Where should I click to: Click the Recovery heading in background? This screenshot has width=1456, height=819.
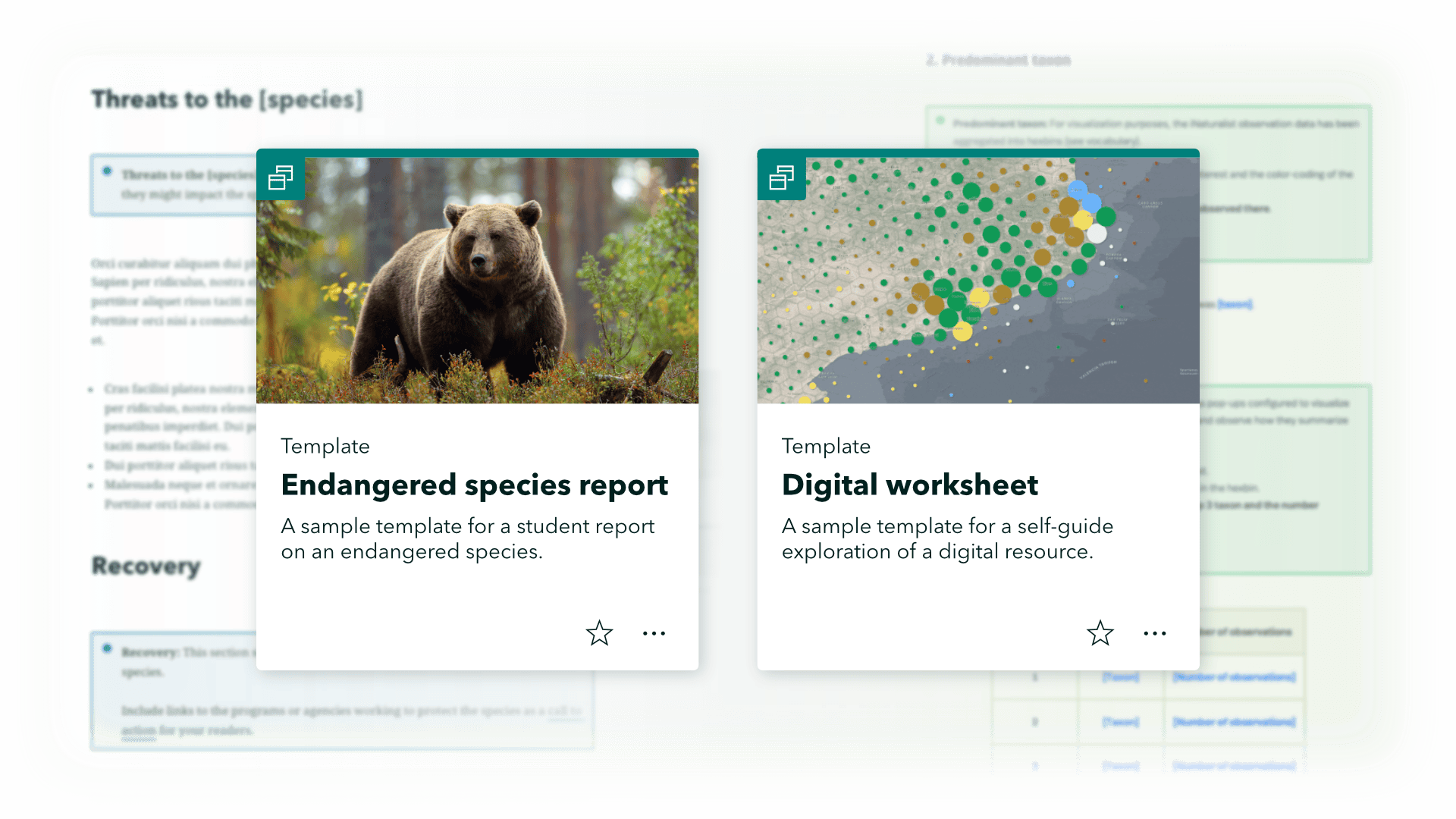click(x=146, y=566)
